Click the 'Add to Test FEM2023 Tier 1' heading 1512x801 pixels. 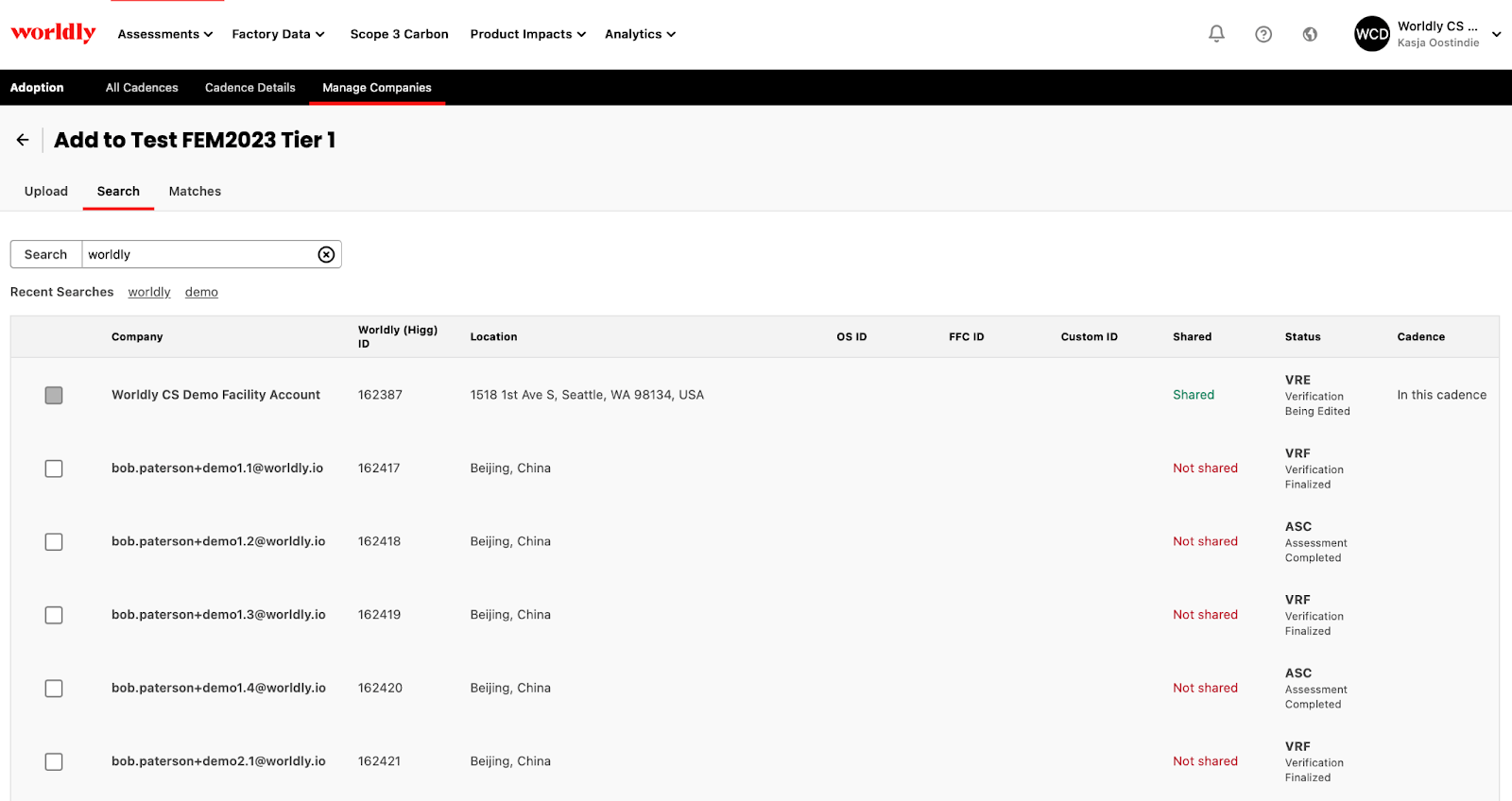[195, 140]
